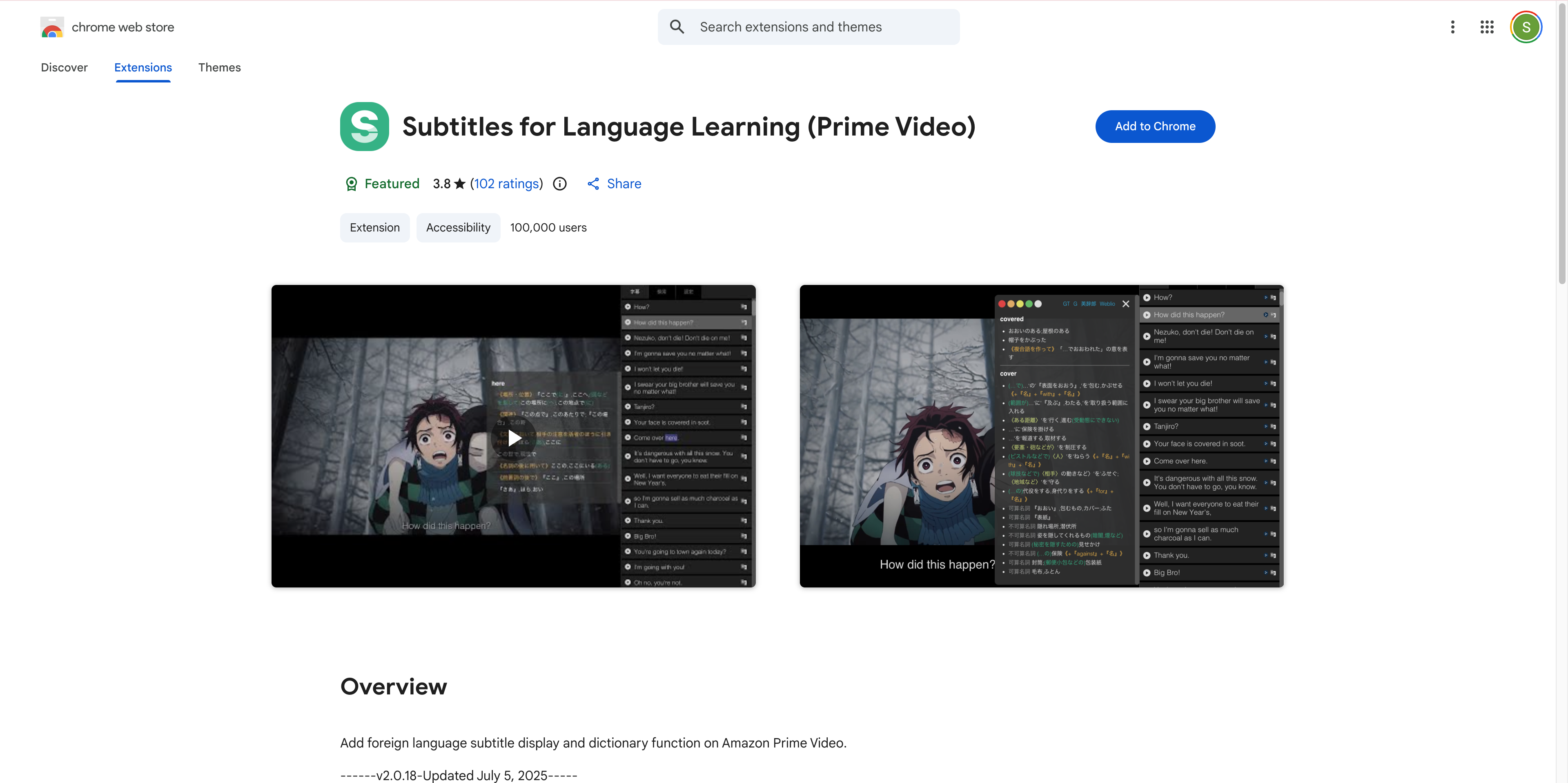Click the search magnifier icon
Viewport: 1568px width, 783px height.
pos(677,27)
